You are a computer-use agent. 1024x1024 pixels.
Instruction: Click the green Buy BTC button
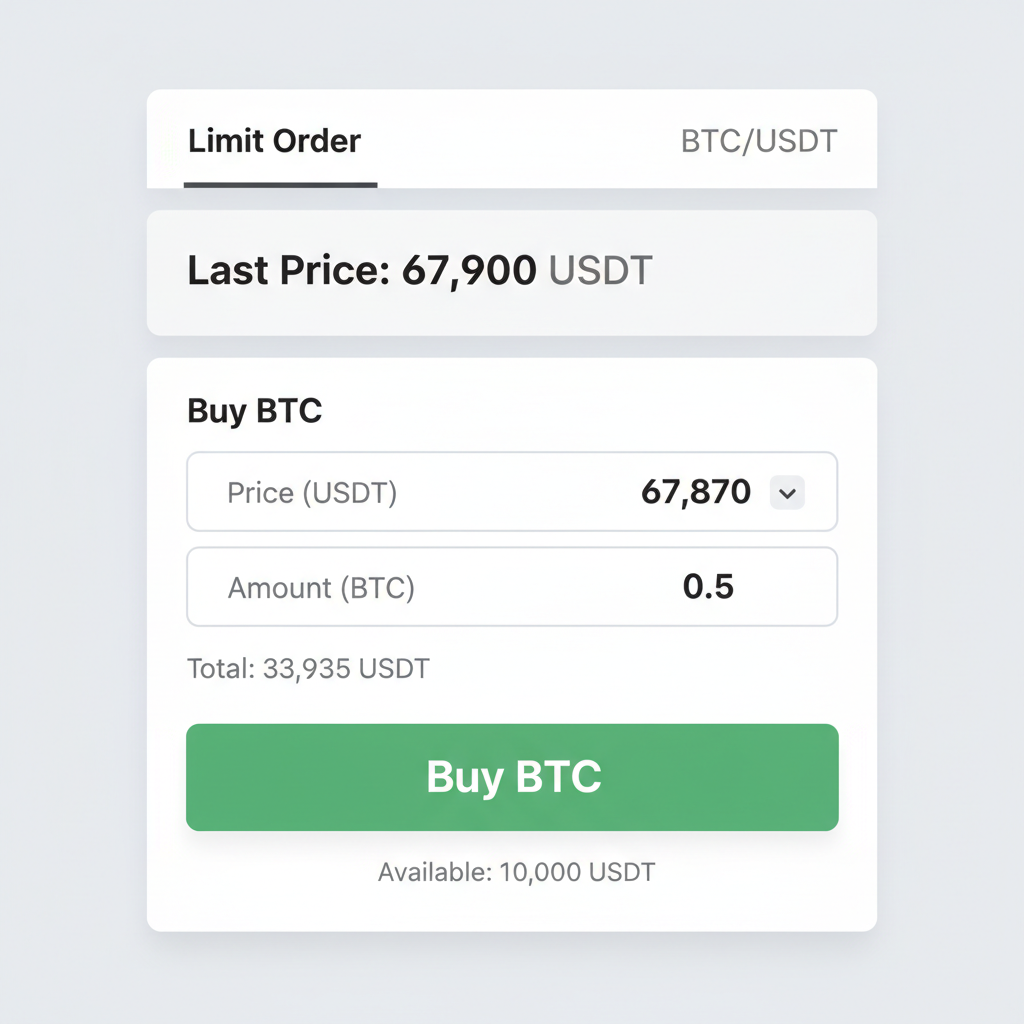pyautogui.click(x=511, y=777)
